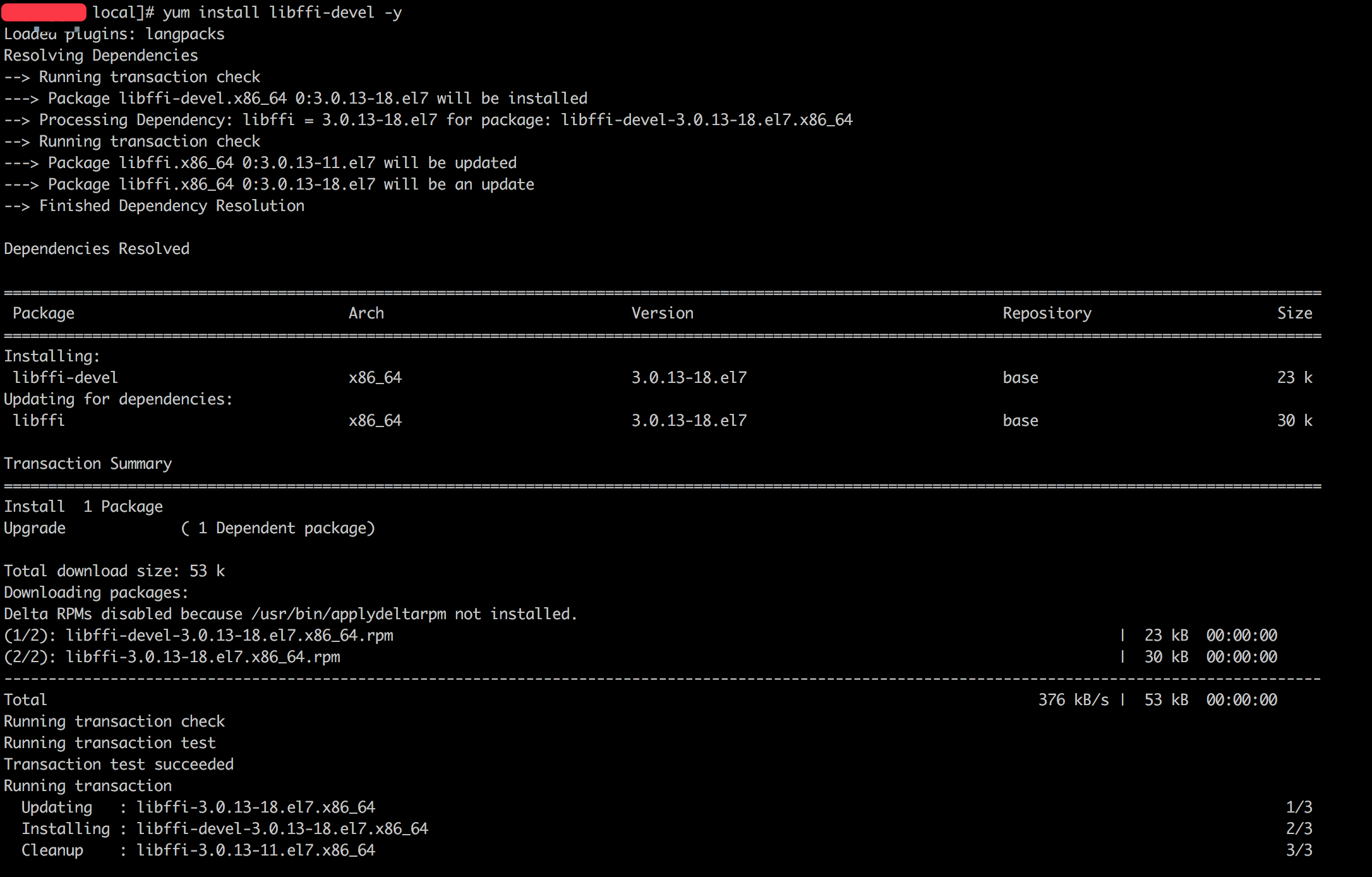
Task: Click the '376 kB/s' total speed value
Action: coord(1074,700)
